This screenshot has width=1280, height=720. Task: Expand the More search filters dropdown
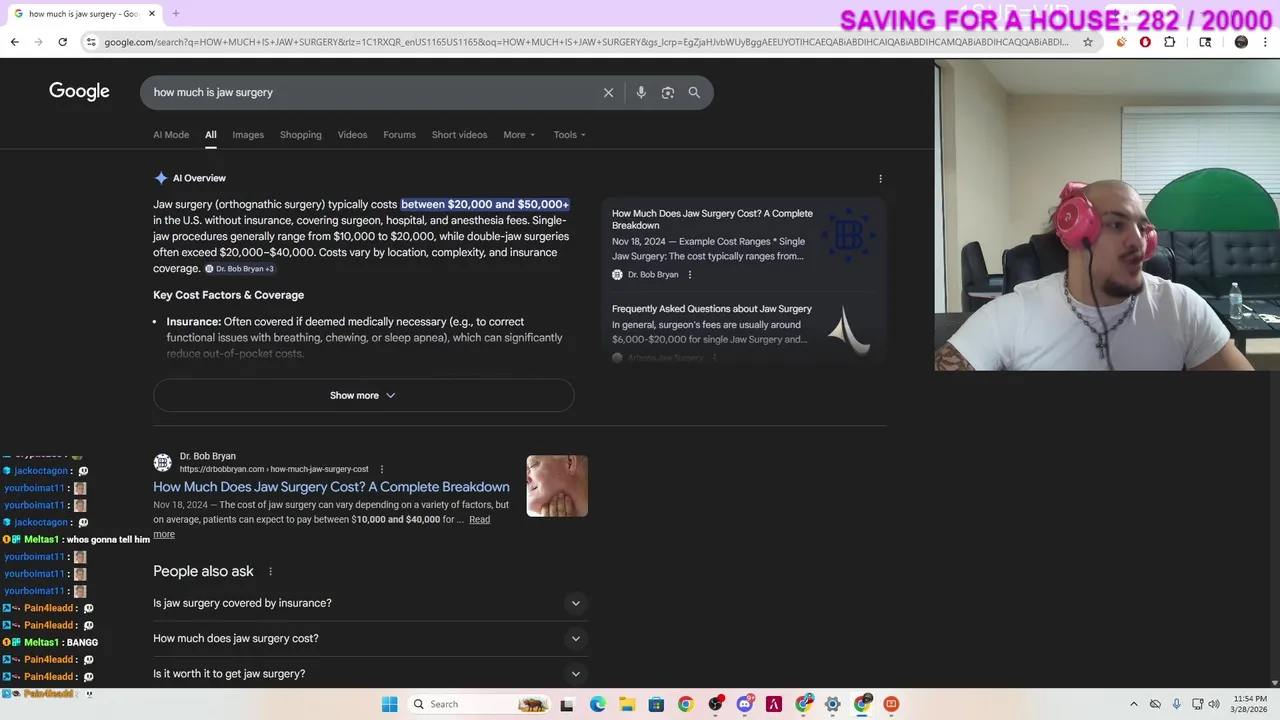519,135
